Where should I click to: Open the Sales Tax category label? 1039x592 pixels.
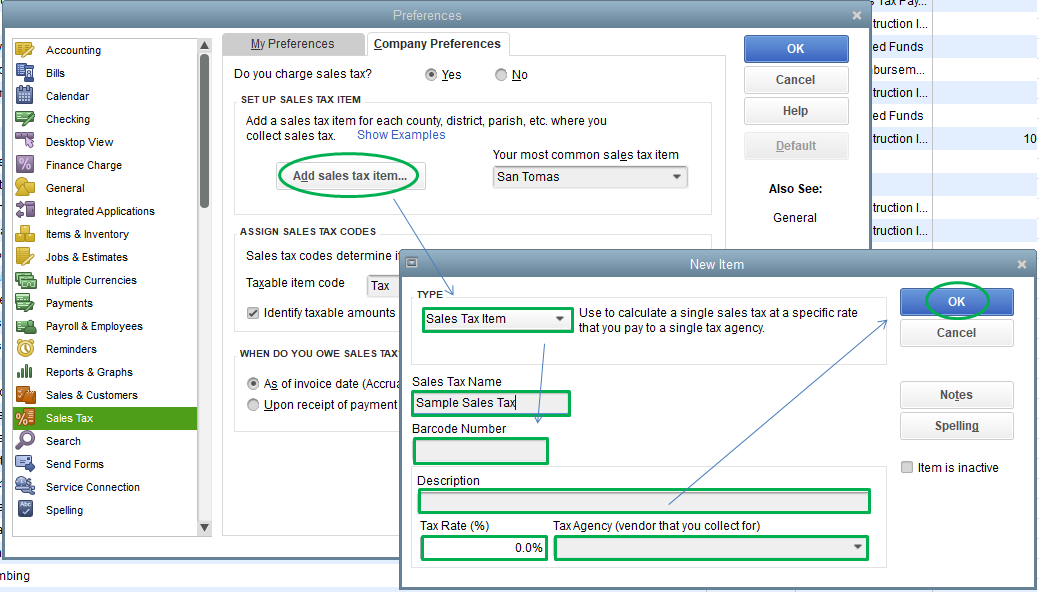[x=70, y=418]
